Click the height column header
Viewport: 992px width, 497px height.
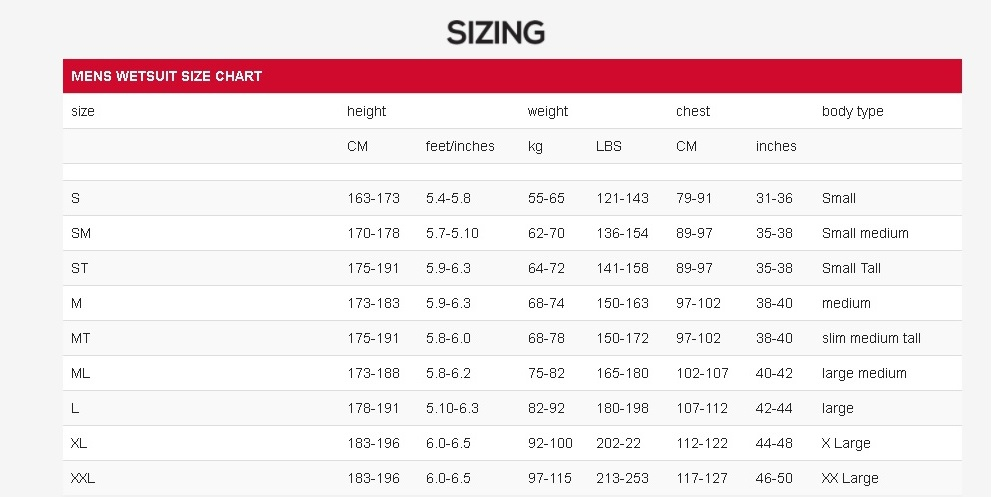[366, 111]
